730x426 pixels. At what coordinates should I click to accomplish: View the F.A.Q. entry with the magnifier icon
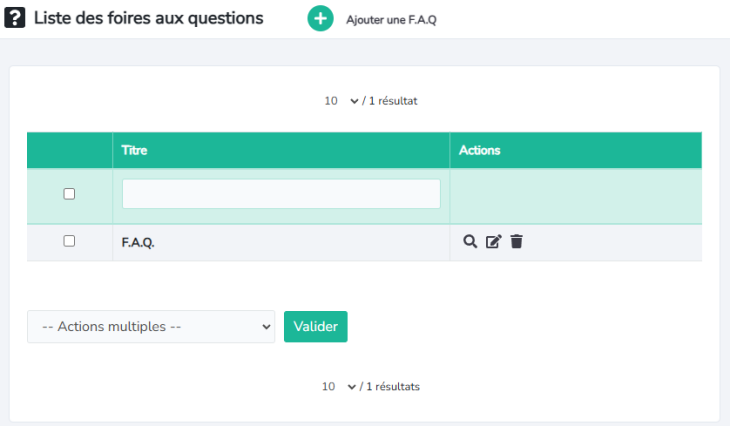(470, 241)
